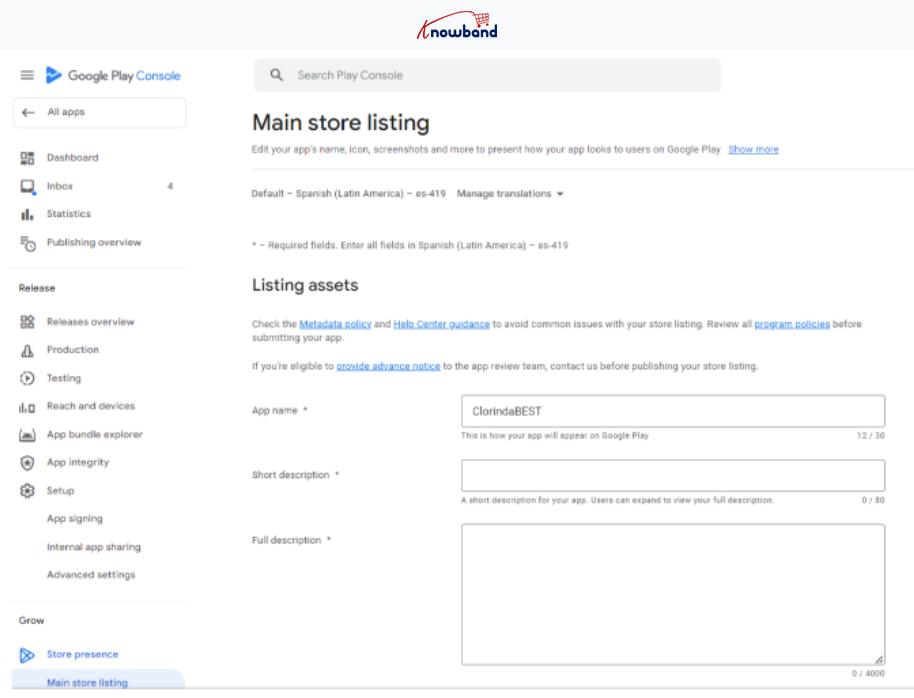Select App signing under Setup
The width and height of the screenshot is (914, 698).
(75, 518)
